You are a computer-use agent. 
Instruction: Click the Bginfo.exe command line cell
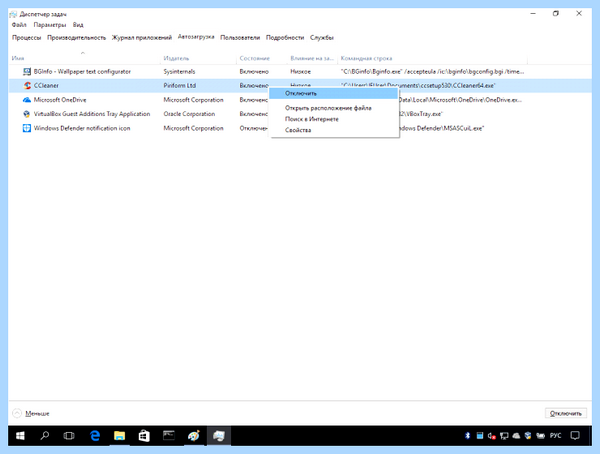pyautogui.click(x=432, y=72)
